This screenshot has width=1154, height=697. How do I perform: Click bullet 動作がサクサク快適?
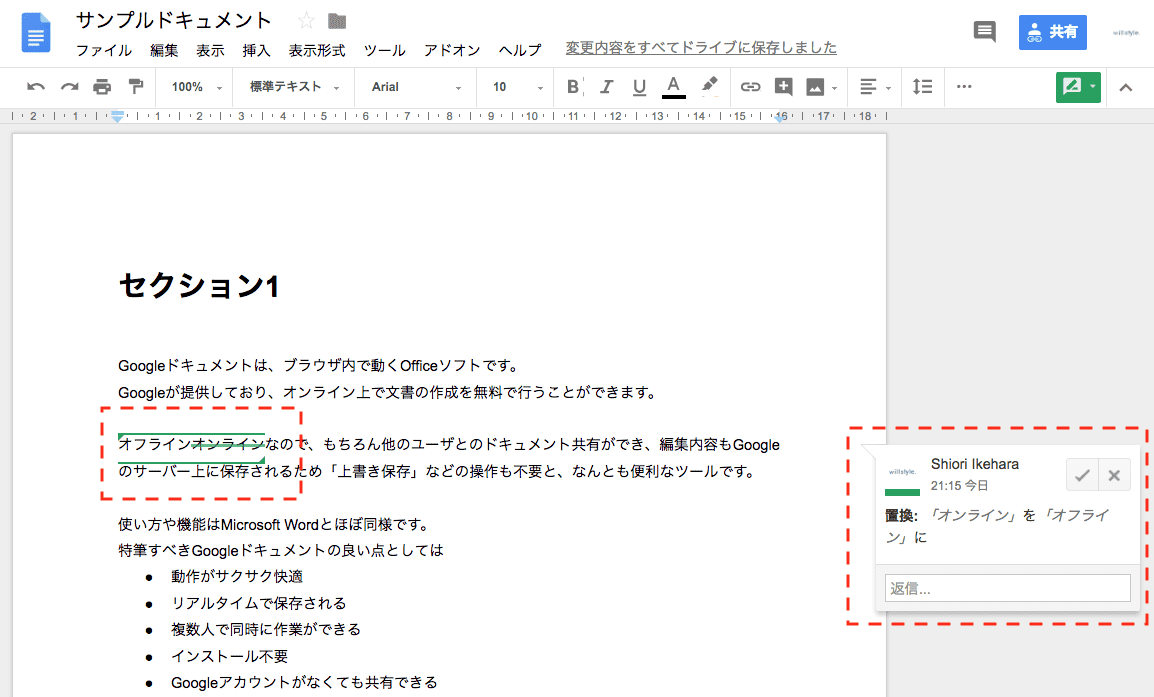click(x=237, y=576)
